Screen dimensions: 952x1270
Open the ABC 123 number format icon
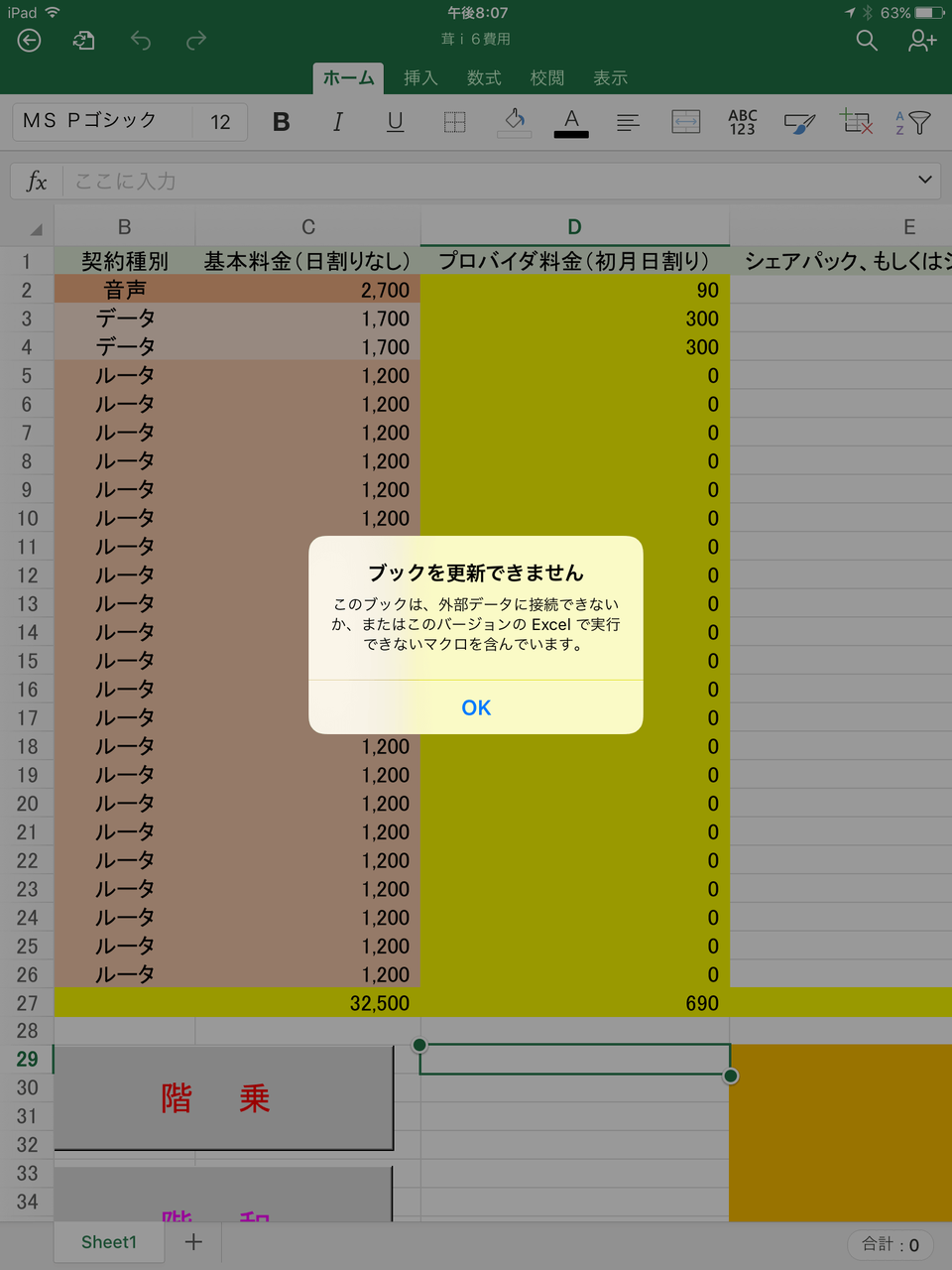(x=743, y=122)
